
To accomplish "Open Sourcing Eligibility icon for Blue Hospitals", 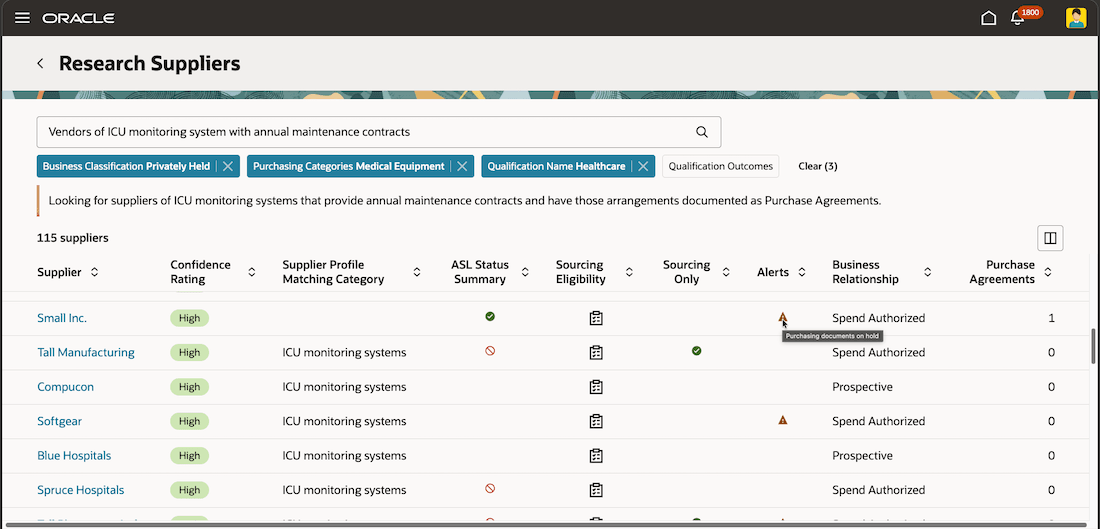I will click(x=596, y=455).
